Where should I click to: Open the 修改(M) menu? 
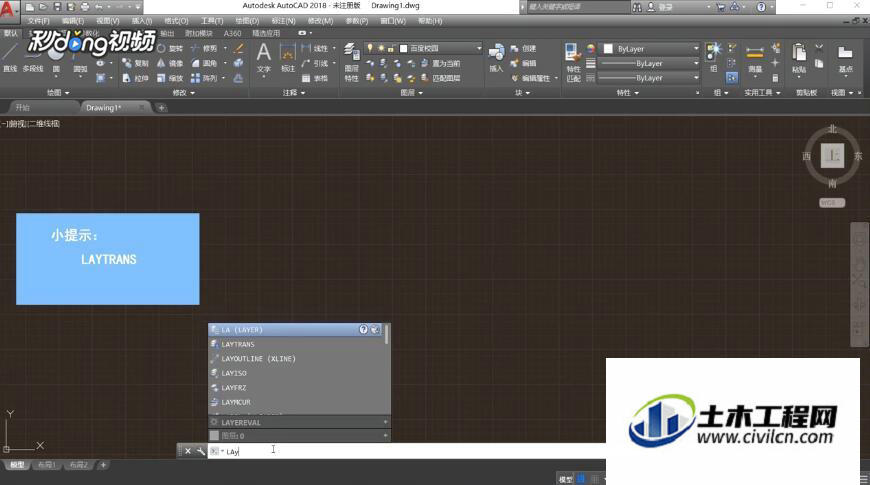320,21
